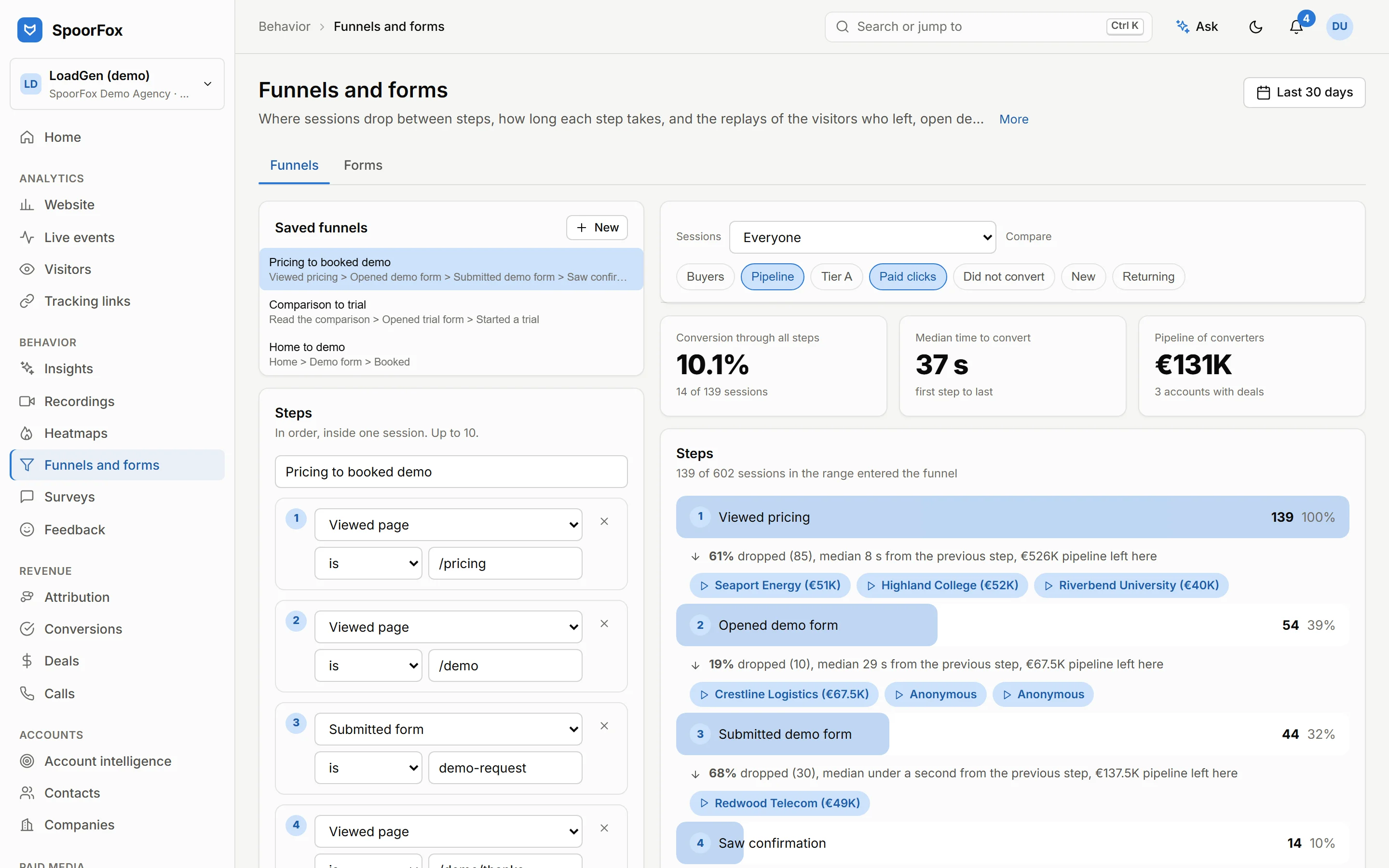Switch to the Forms tab
Image resolution: width=1389 pixels, height=868 pixels.
[x=363, y=165]
